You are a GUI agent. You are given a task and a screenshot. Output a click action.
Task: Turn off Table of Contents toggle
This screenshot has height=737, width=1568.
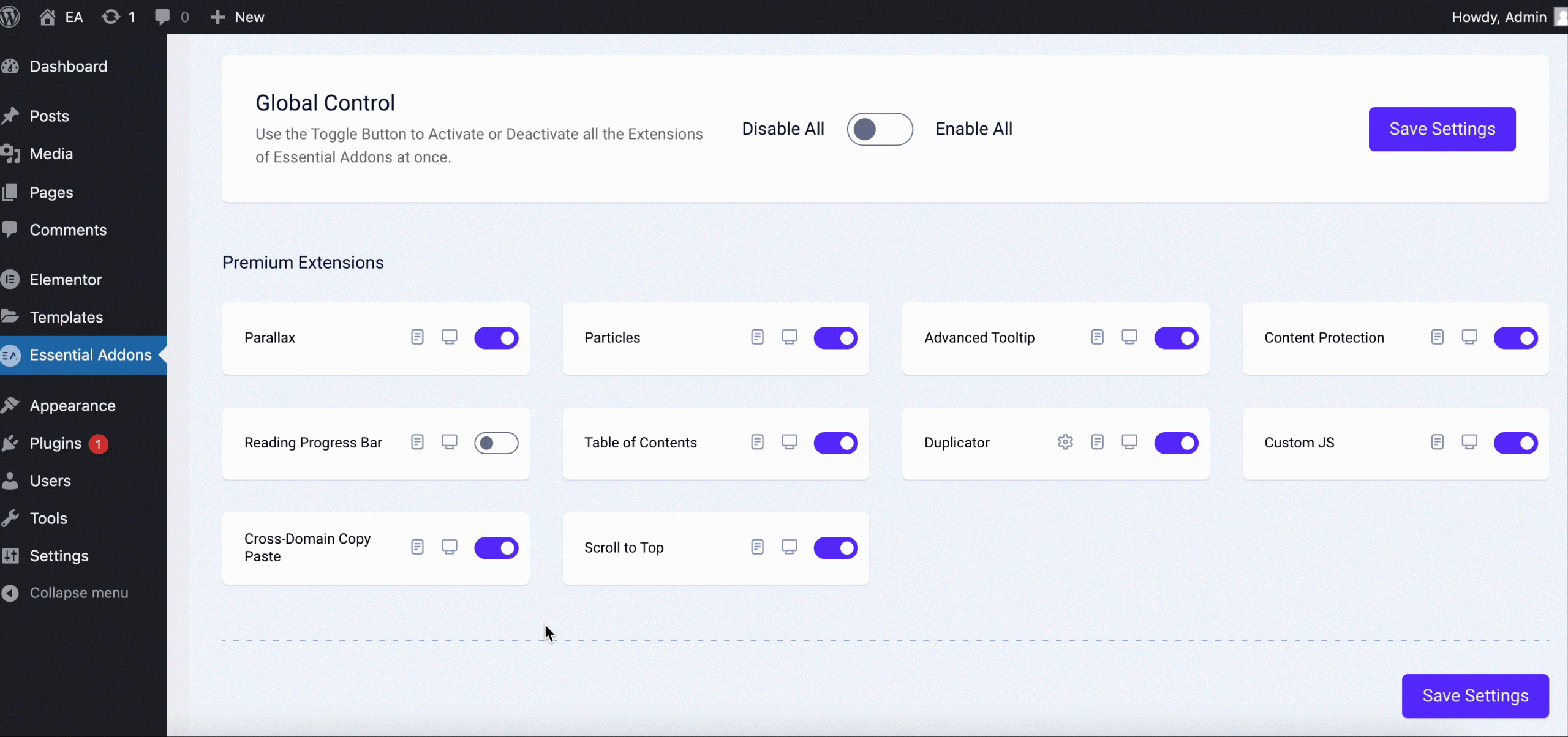coord(835,443)
